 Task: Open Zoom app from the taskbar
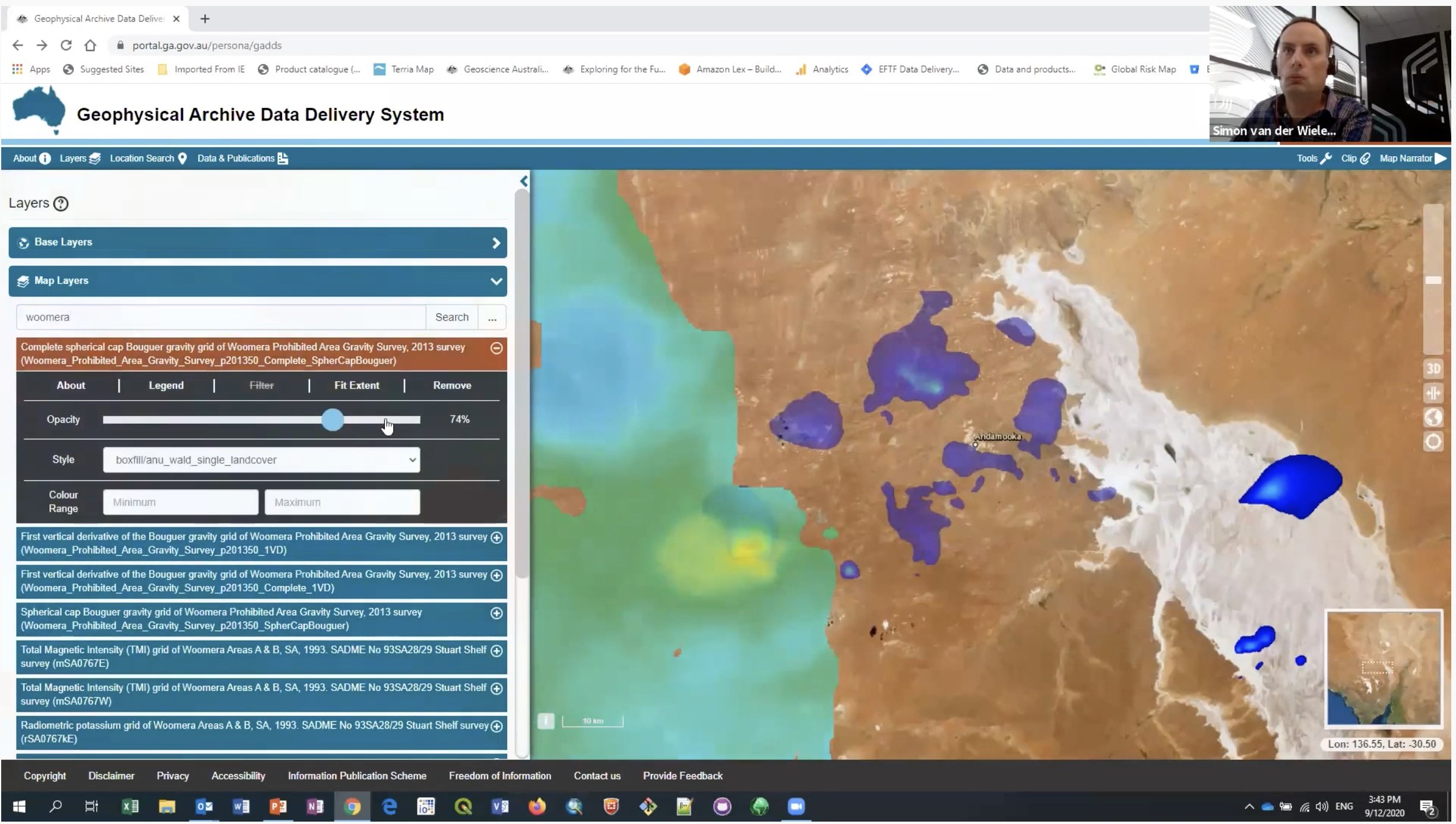[796, 806]
